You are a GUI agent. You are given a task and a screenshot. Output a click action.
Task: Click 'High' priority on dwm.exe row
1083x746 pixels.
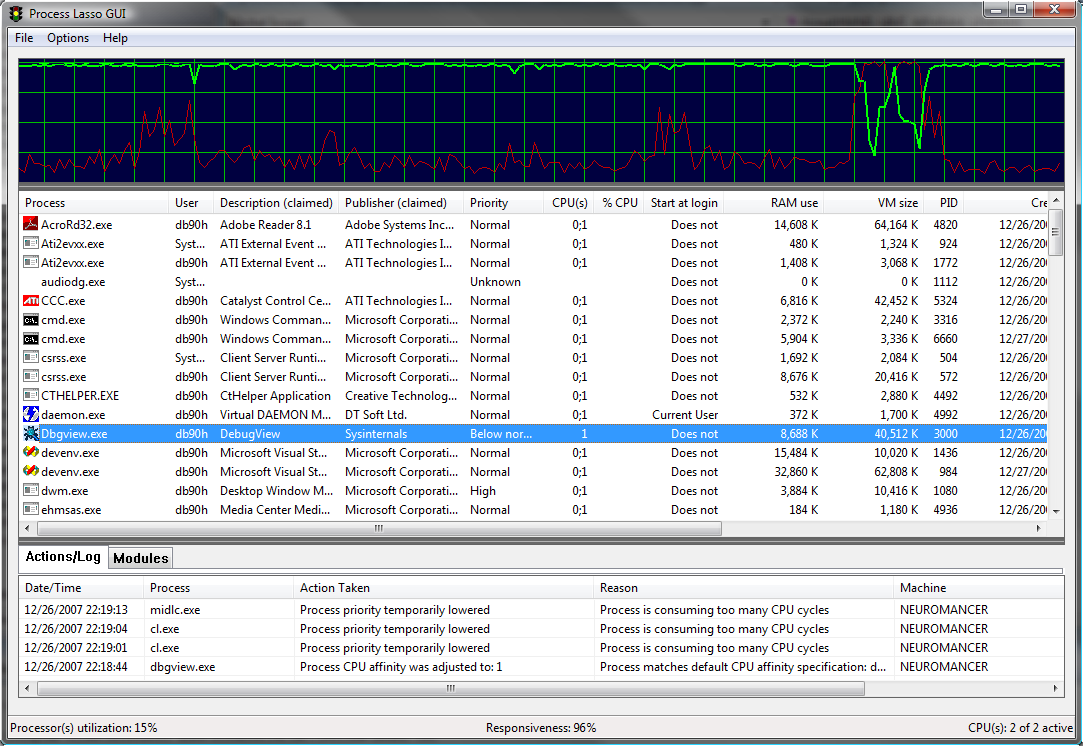click(x=483, y=490)
